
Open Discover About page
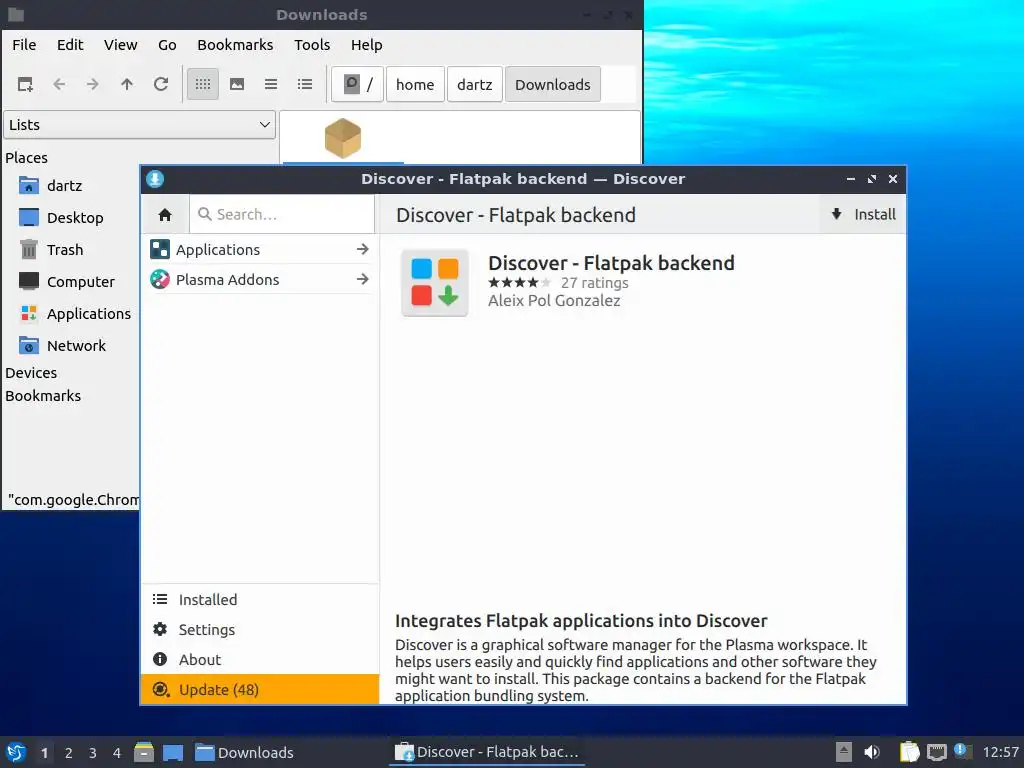(260, 660)
